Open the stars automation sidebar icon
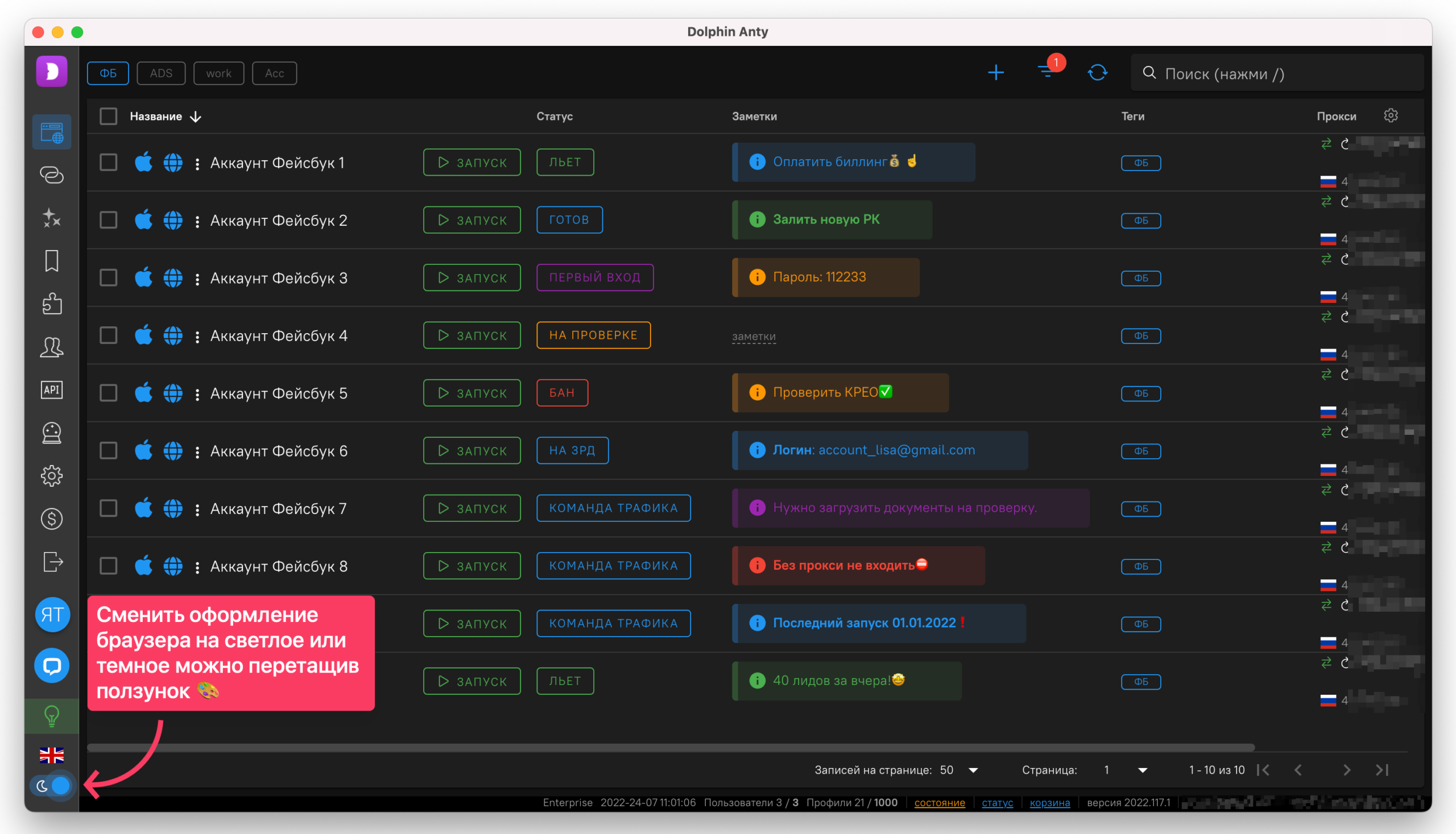 coord(52,218)
